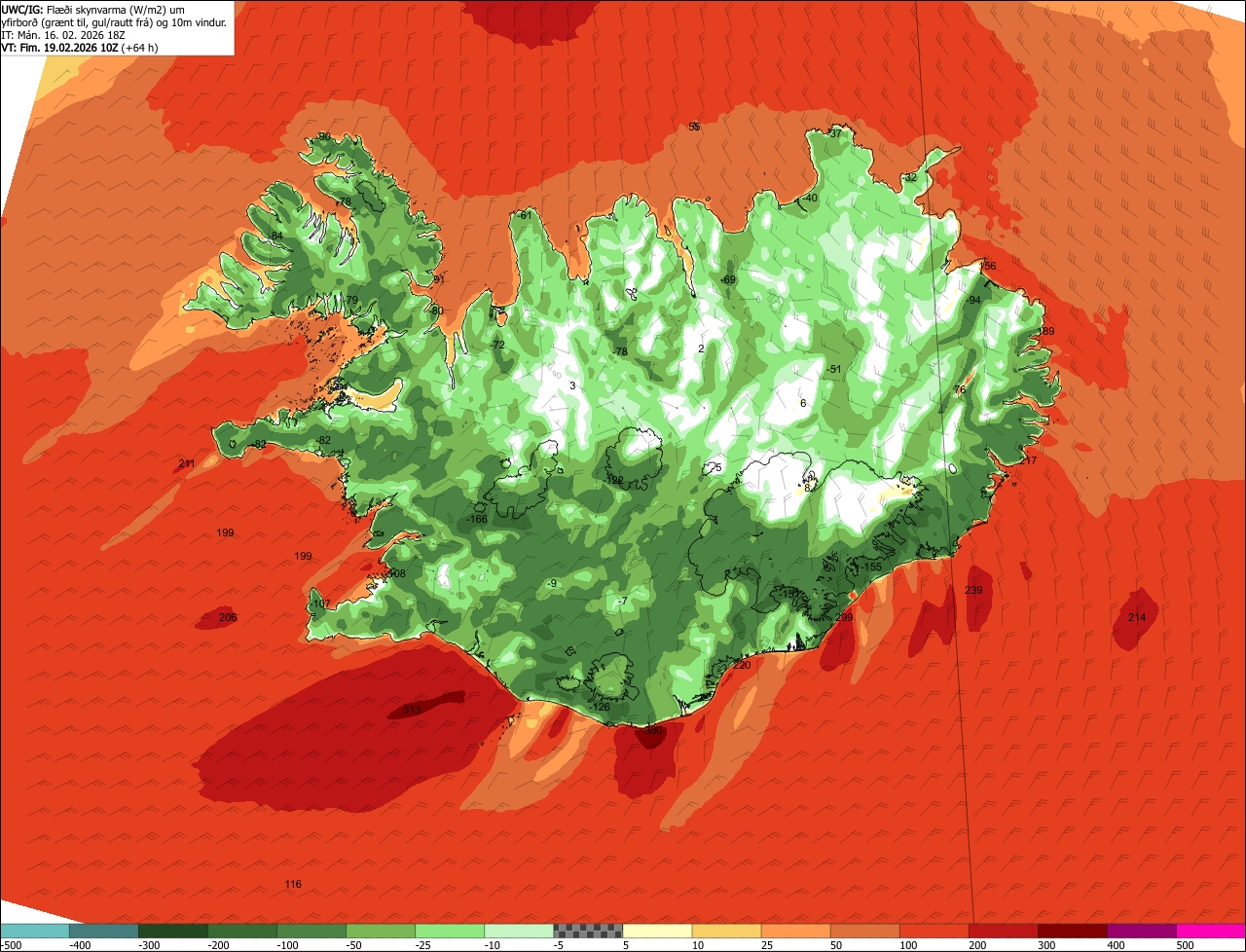The height and width of the screenshot is (952, 1246).
Task: Select the -126 value near the south coast
Action: click(x=600, y=707)
